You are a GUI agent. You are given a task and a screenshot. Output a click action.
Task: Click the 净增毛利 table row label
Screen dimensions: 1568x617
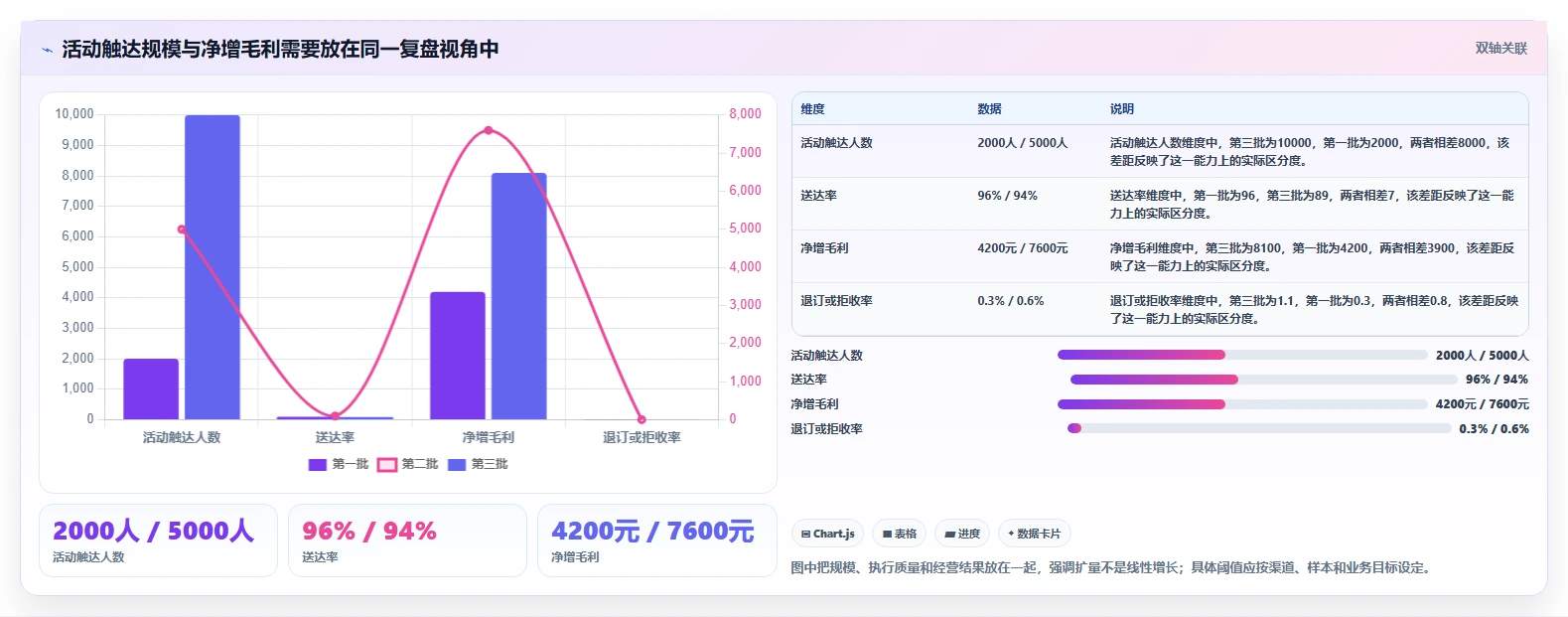[x=824, y=248]
